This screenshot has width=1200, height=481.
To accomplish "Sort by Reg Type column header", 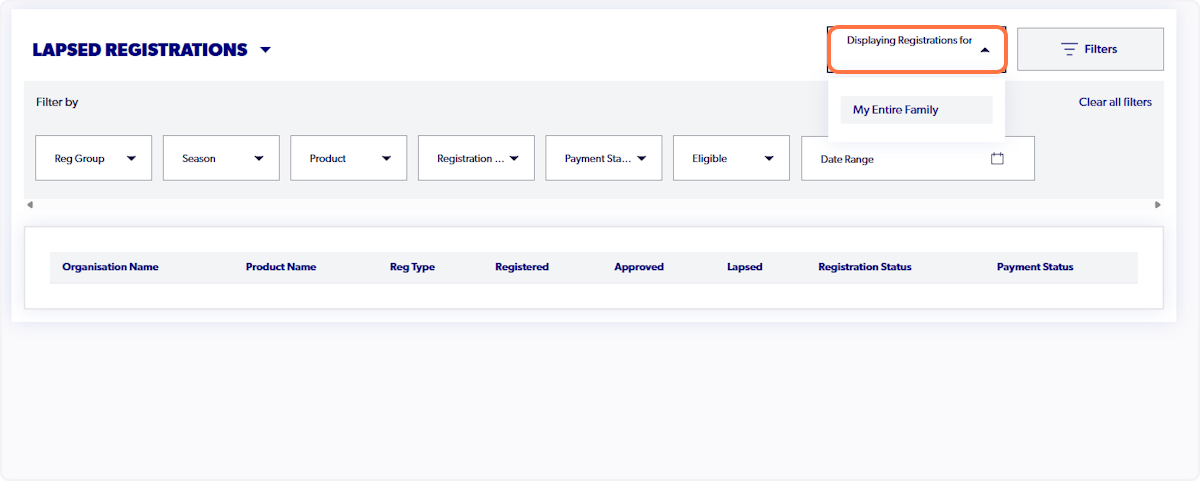I will (x=412, y=267).
